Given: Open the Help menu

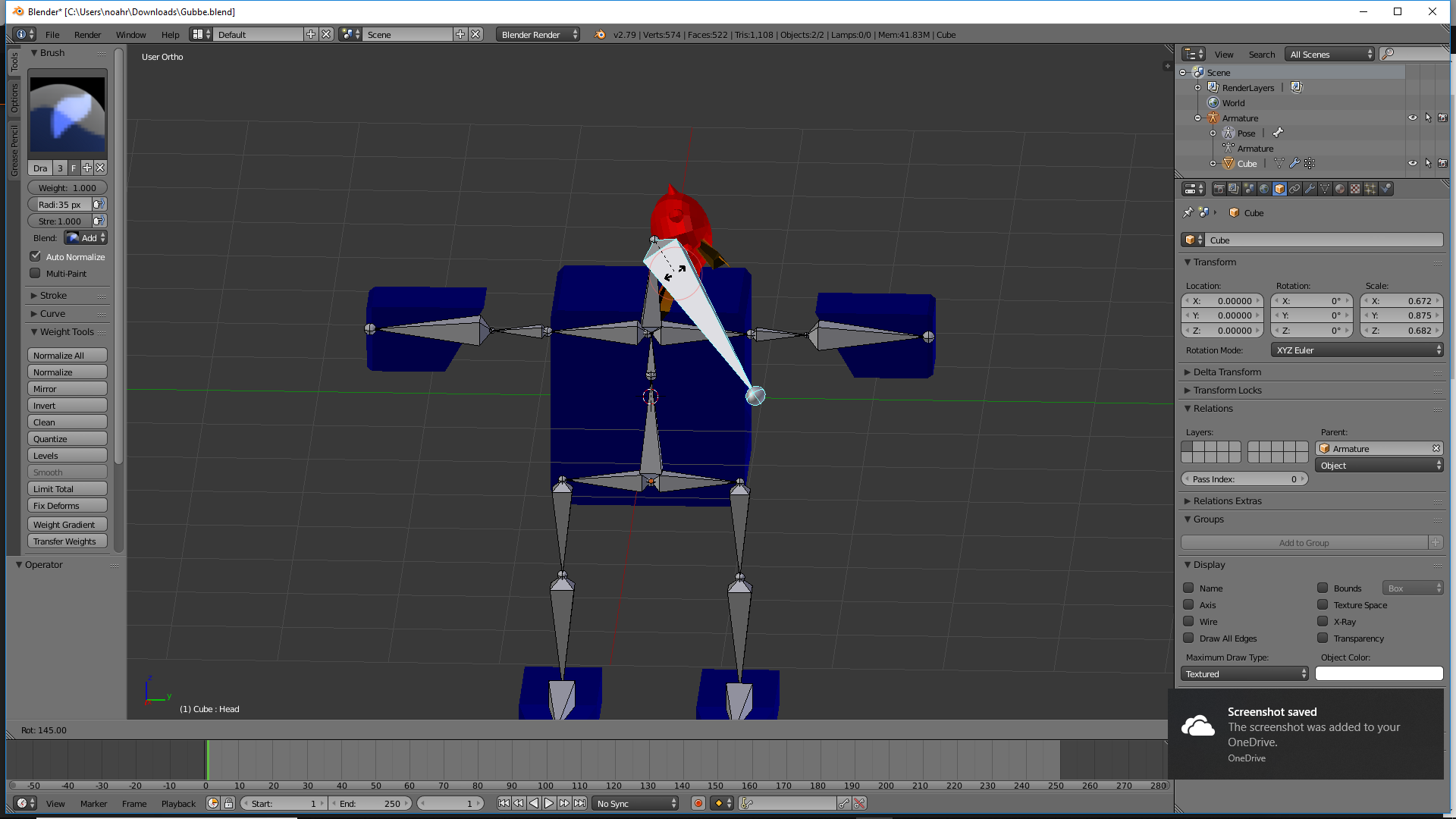Looking at the screenshot, I should [170, 34].
